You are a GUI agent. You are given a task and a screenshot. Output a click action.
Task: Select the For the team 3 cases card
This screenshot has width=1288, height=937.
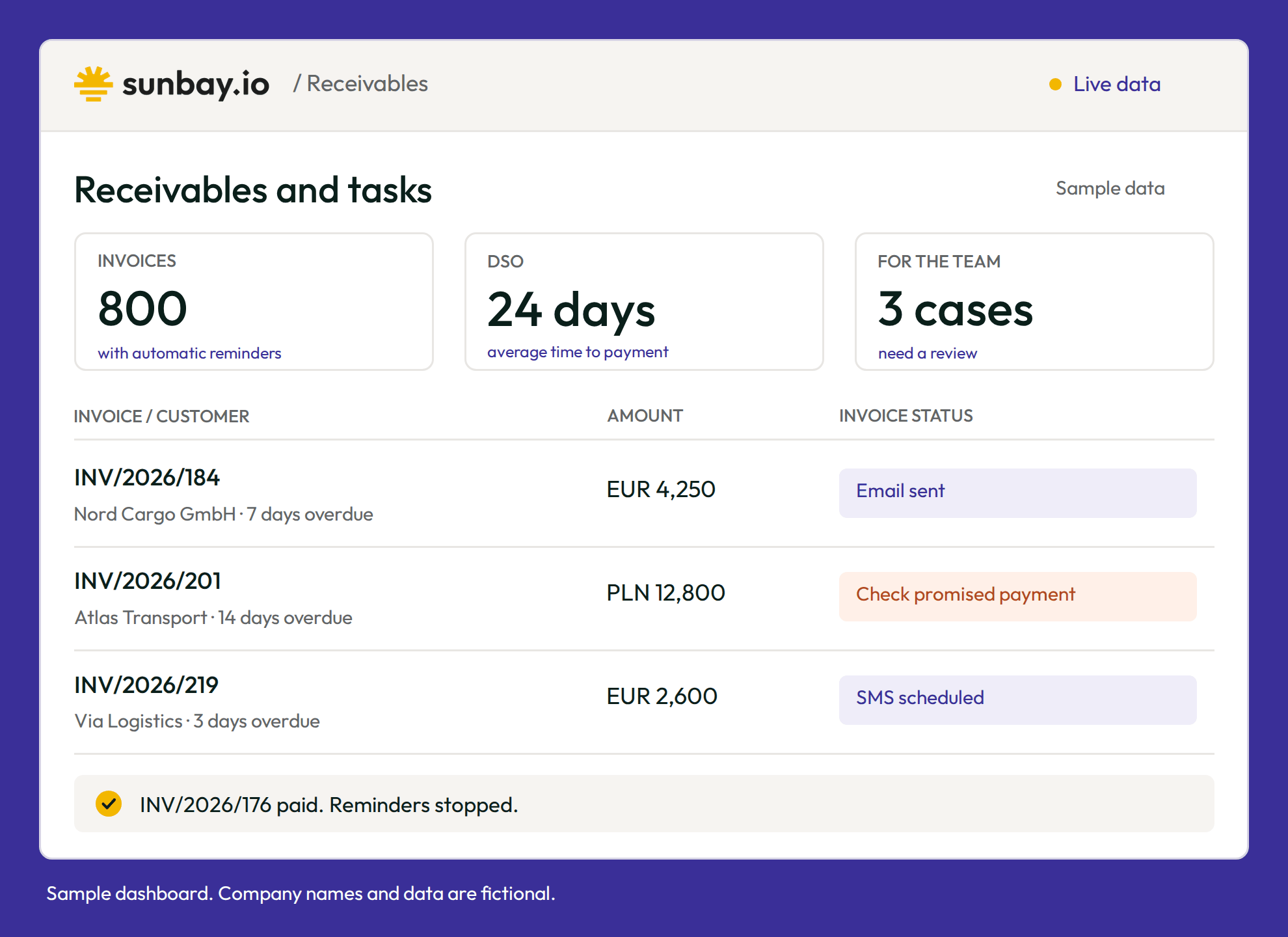point(1034,301)
